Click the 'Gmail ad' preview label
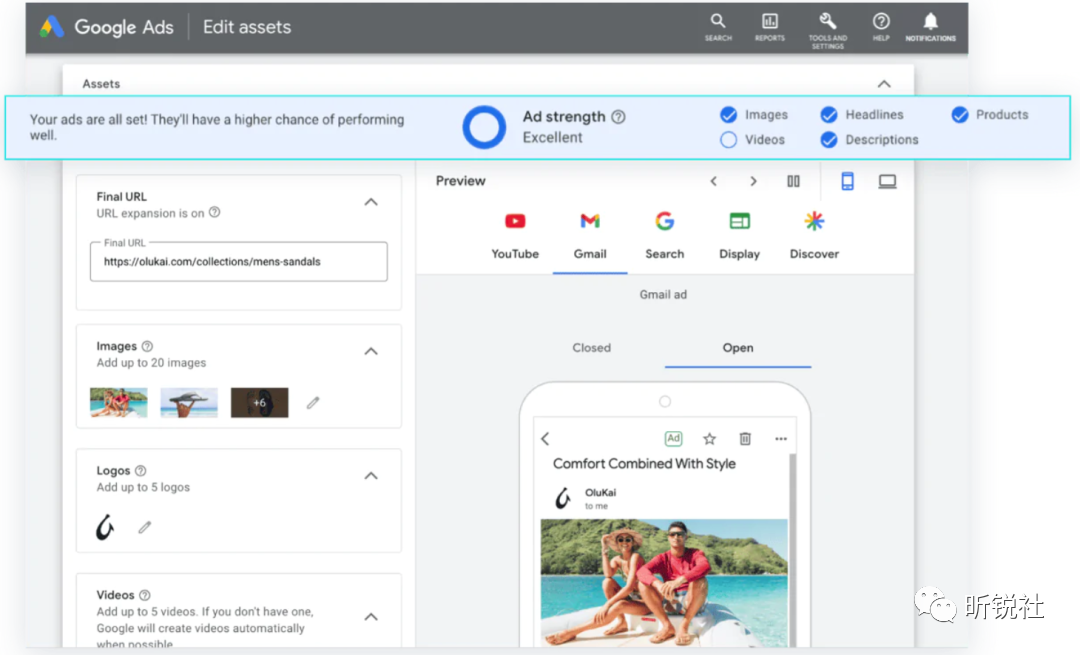This screenshot has width=1080, height=655. [663, 295]
